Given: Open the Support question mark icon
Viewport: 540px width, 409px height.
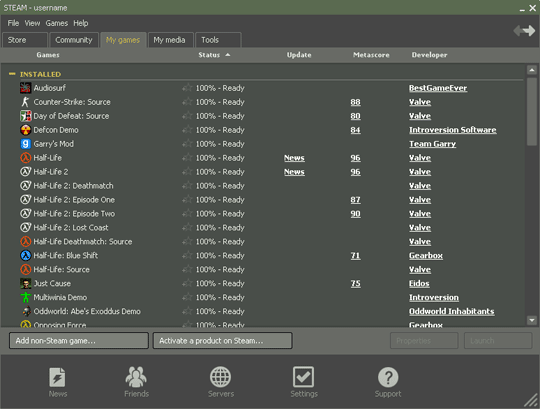Looking at the screenshot, I should [388, 377].
